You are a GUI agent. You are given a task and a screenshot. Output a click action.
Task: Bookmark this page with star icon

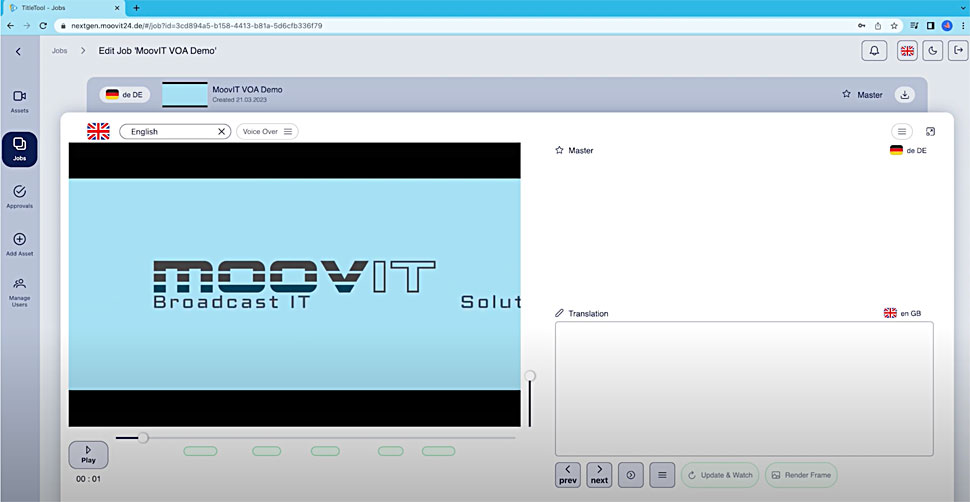click(x=894, y=26)
